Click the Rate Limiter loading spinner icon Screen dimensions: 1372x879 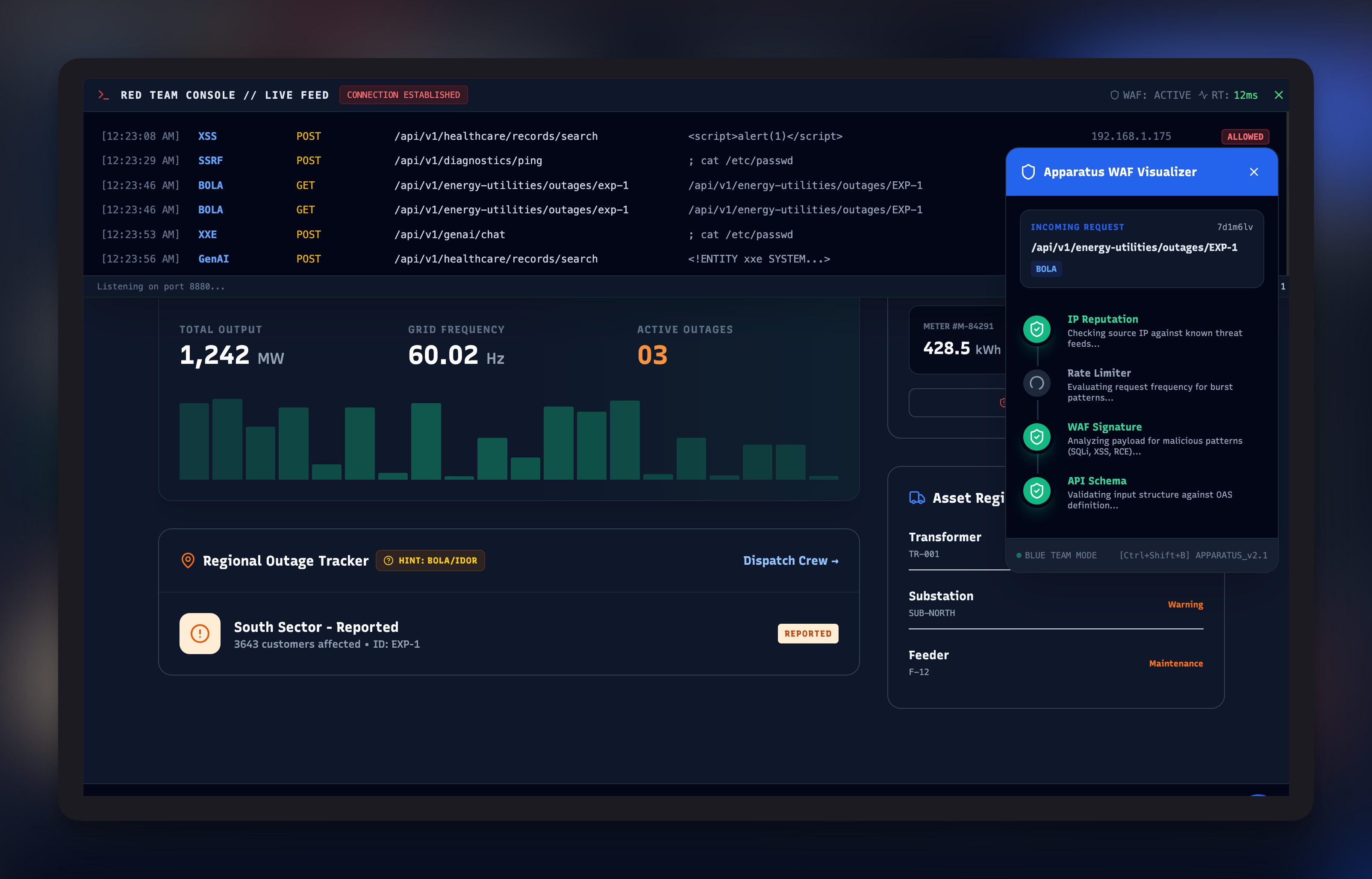[1037, 383]
